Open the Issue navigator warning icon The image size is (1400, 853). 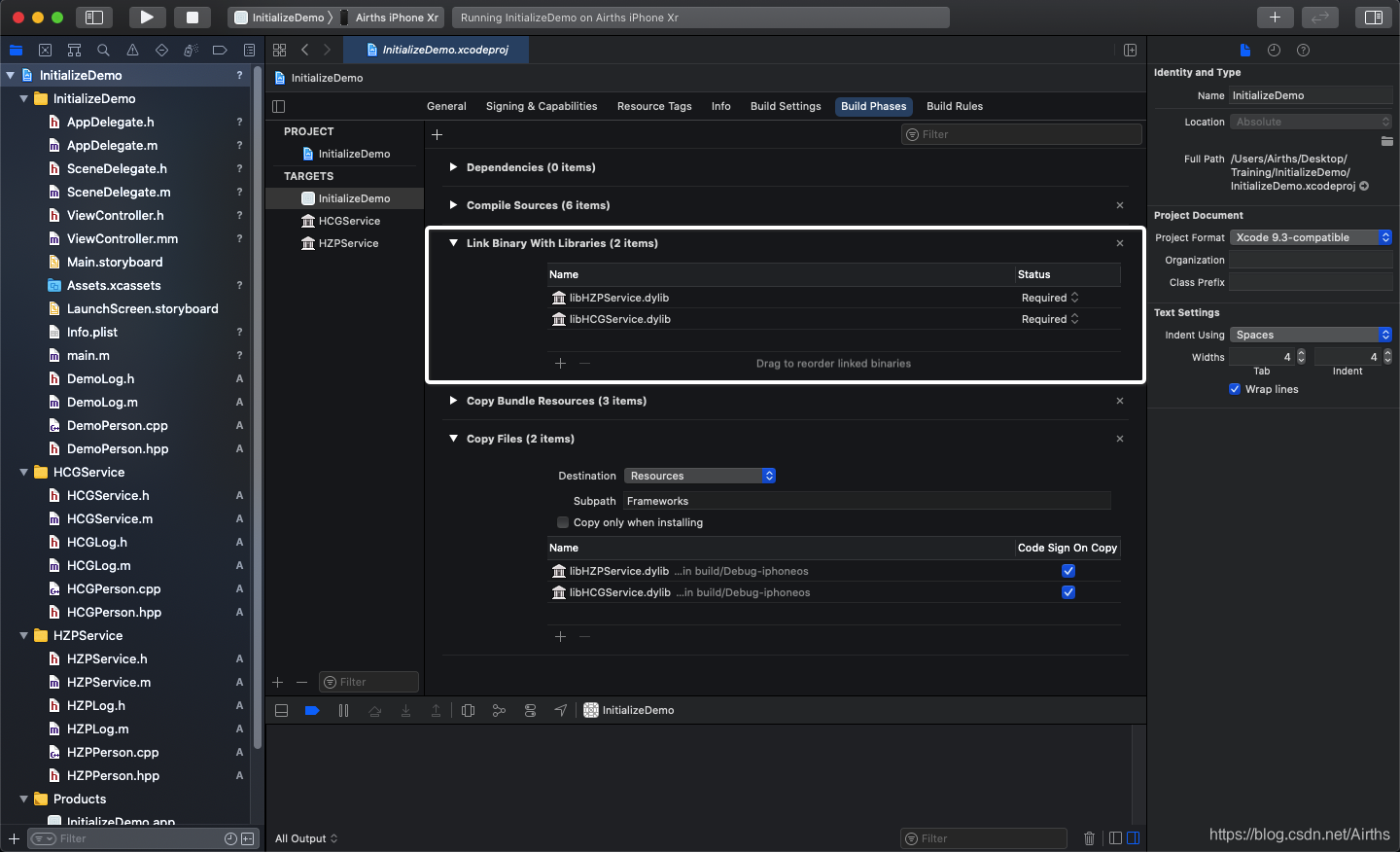(x=132, y=50)
